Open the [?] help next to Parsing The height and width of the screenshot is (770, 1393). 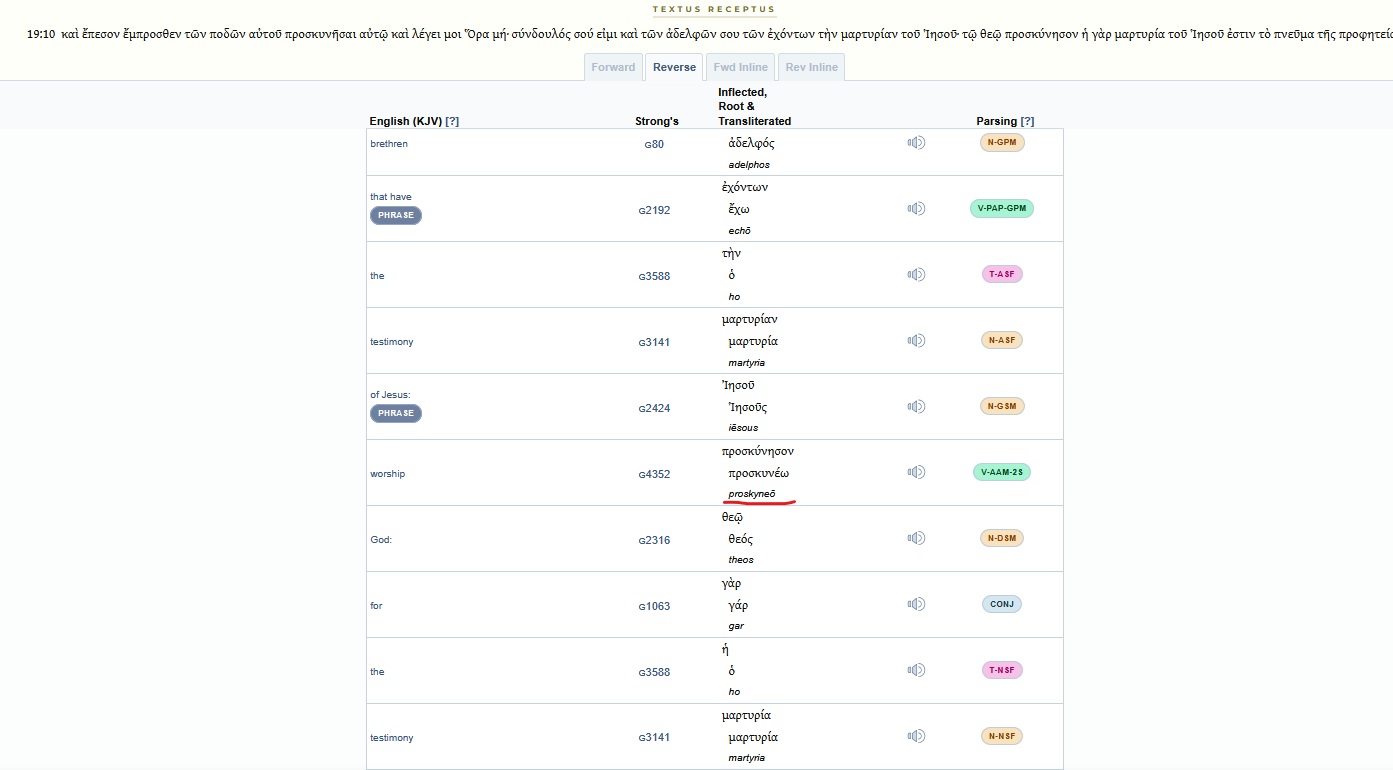(x=1027, y=121)
